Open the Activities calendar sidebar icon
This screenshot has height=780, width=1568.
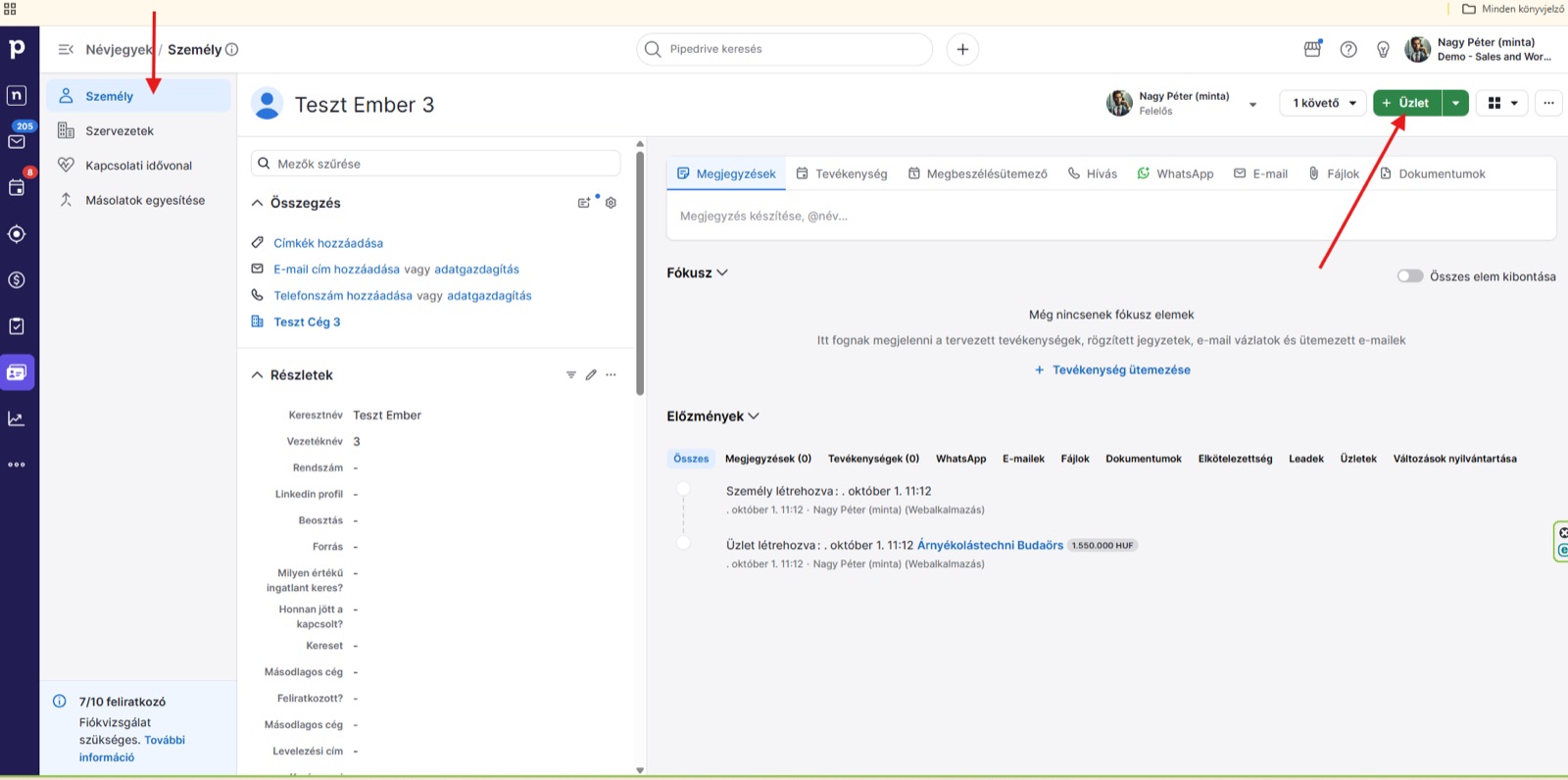(17, 187)
